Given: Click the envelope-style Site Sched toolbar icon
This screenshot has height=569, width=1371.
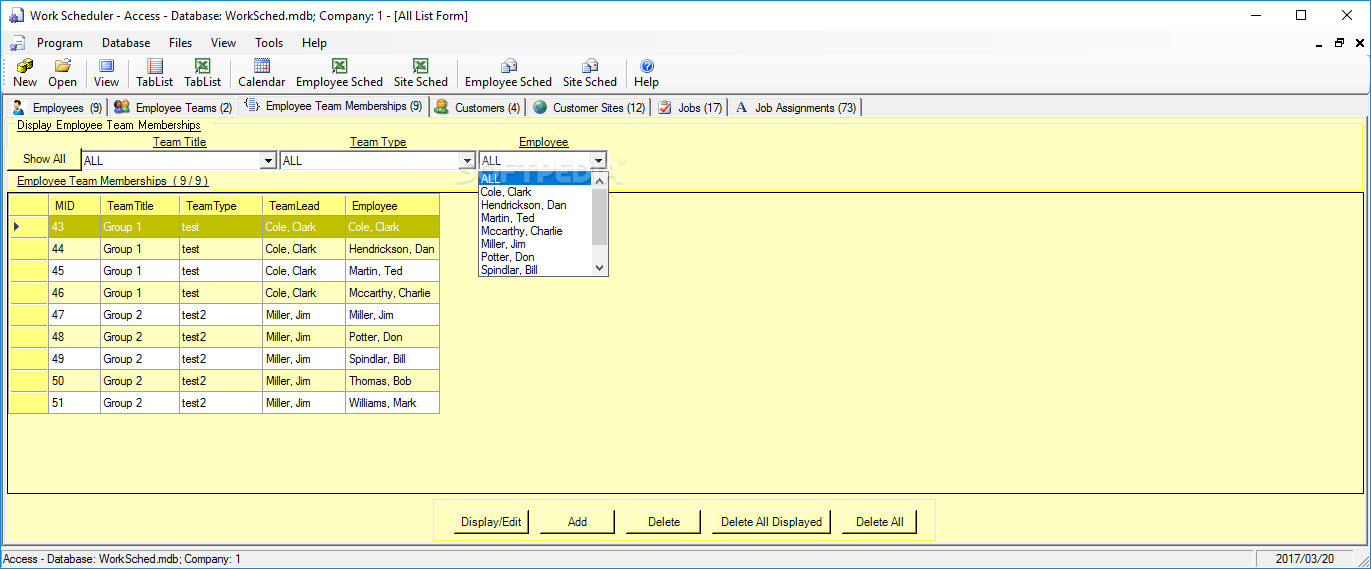Looking at the screenshot, I should tap(589, 73).
